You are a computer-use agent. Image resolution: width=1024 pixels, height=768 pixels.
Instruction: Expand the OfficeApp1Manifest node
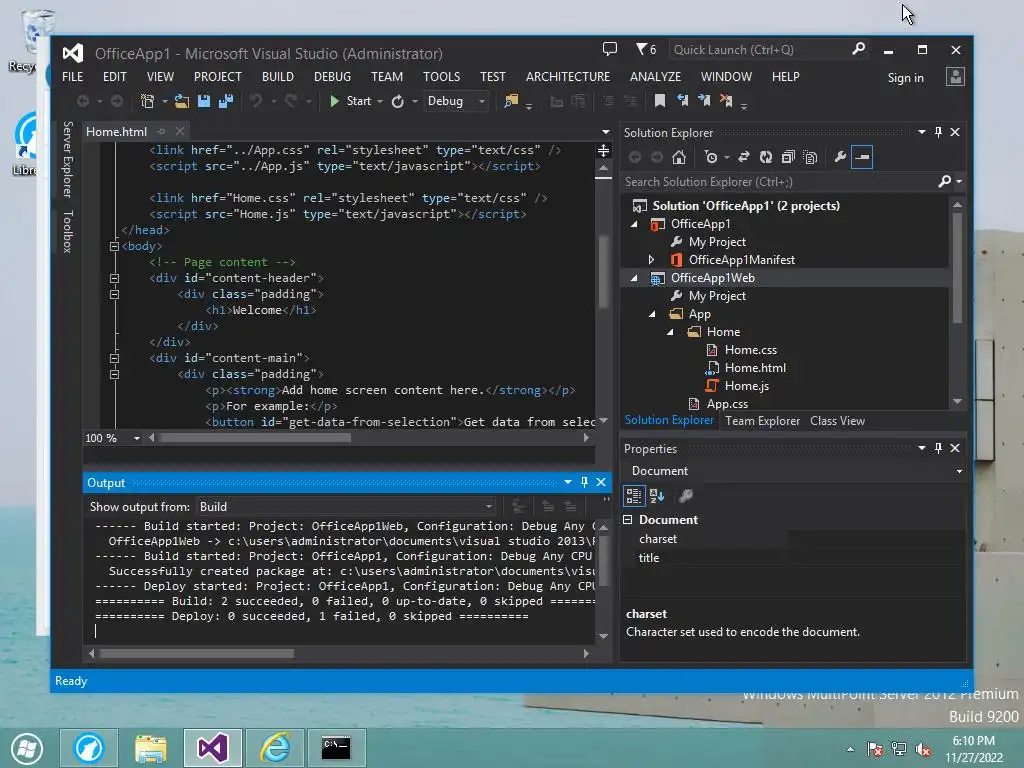coord(651,260)
